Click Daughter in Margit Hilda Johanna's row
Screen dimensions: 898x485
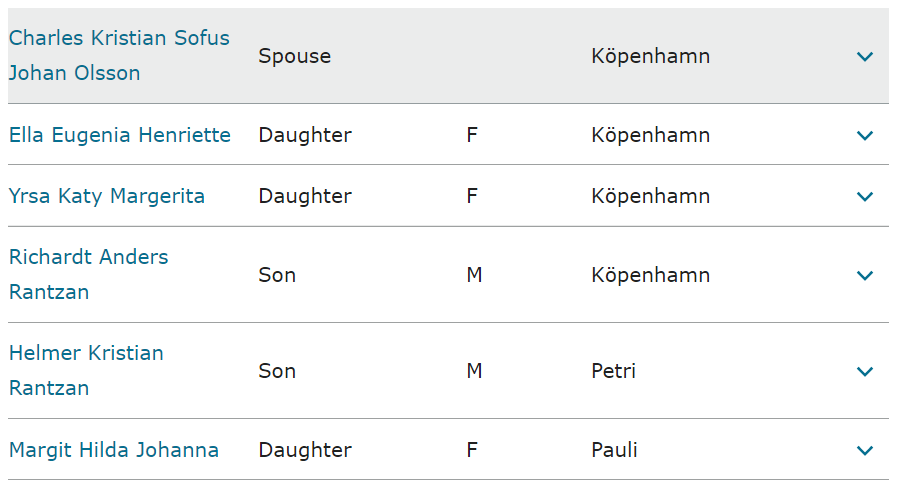305,450
